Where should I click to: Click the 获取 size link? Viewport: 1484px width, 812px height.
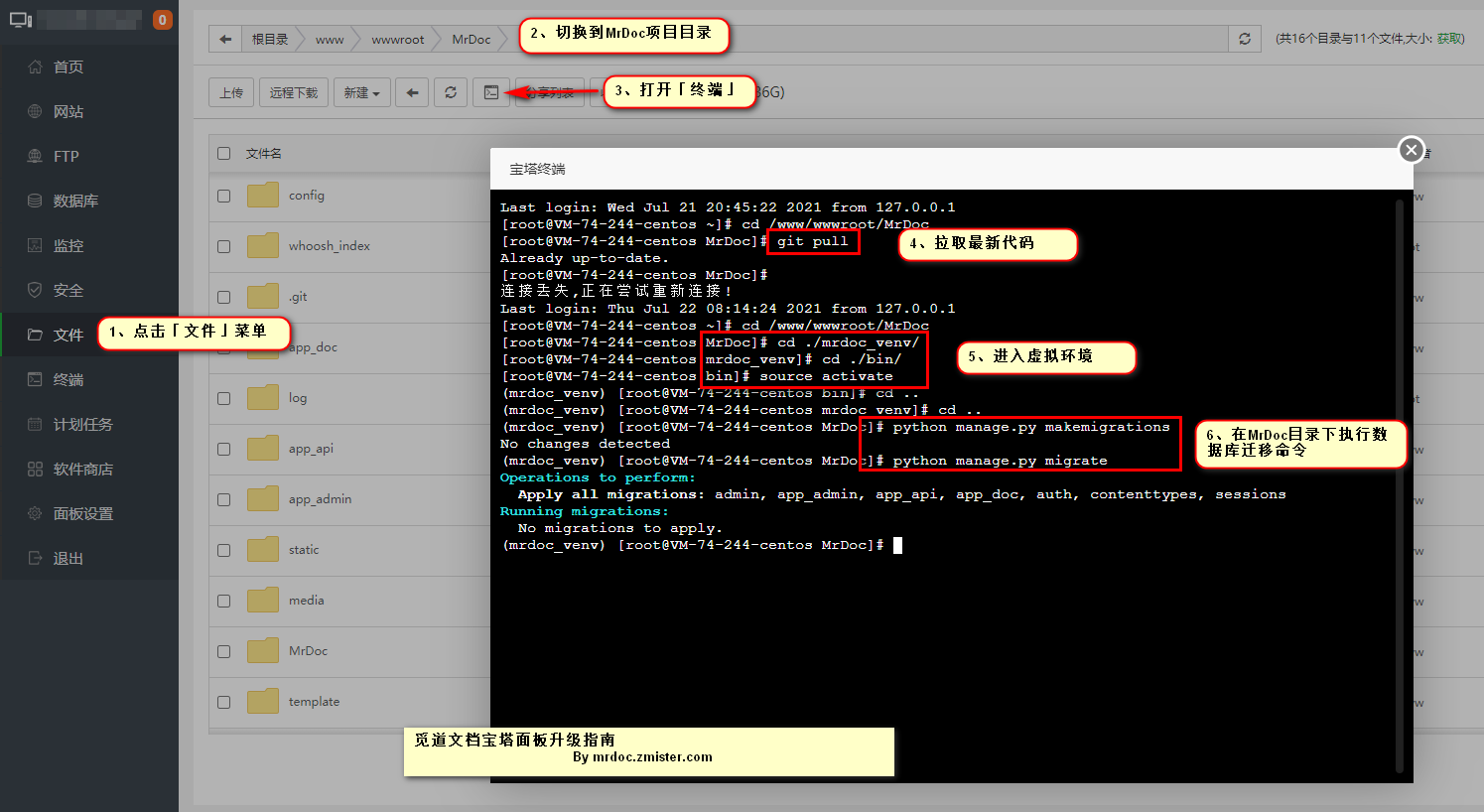pos(1450,39)
